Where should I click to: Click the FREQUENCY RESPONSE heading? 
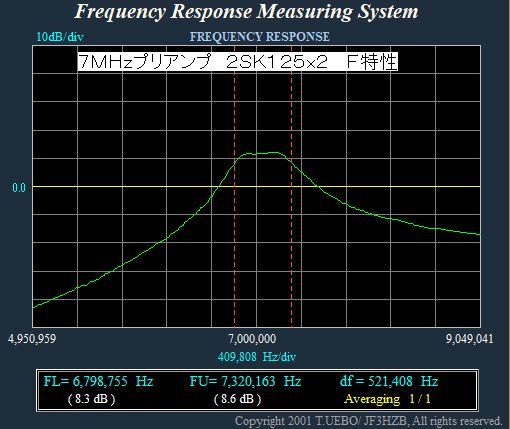pos(260,37)
